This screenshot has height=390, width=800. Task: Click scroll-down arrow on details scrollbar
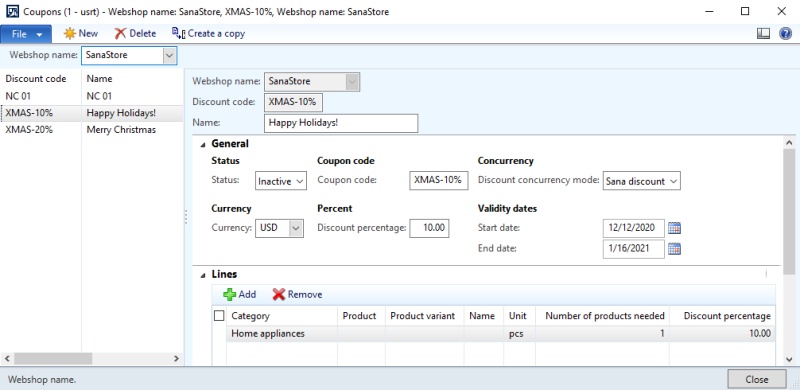click(789, 359)
